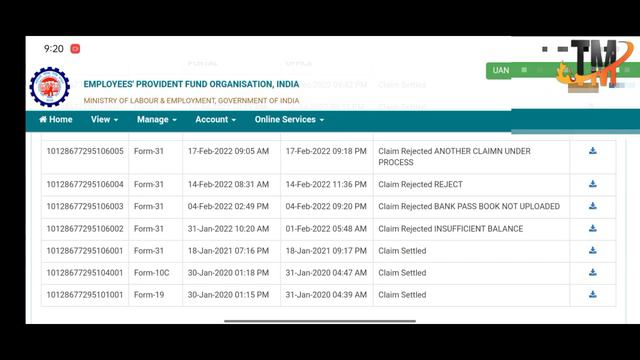This screenshot has height=360, width=640.
Task: Click status 'Claim Rejected INSUFFICIENT BALANCE'
Action: 451,229
